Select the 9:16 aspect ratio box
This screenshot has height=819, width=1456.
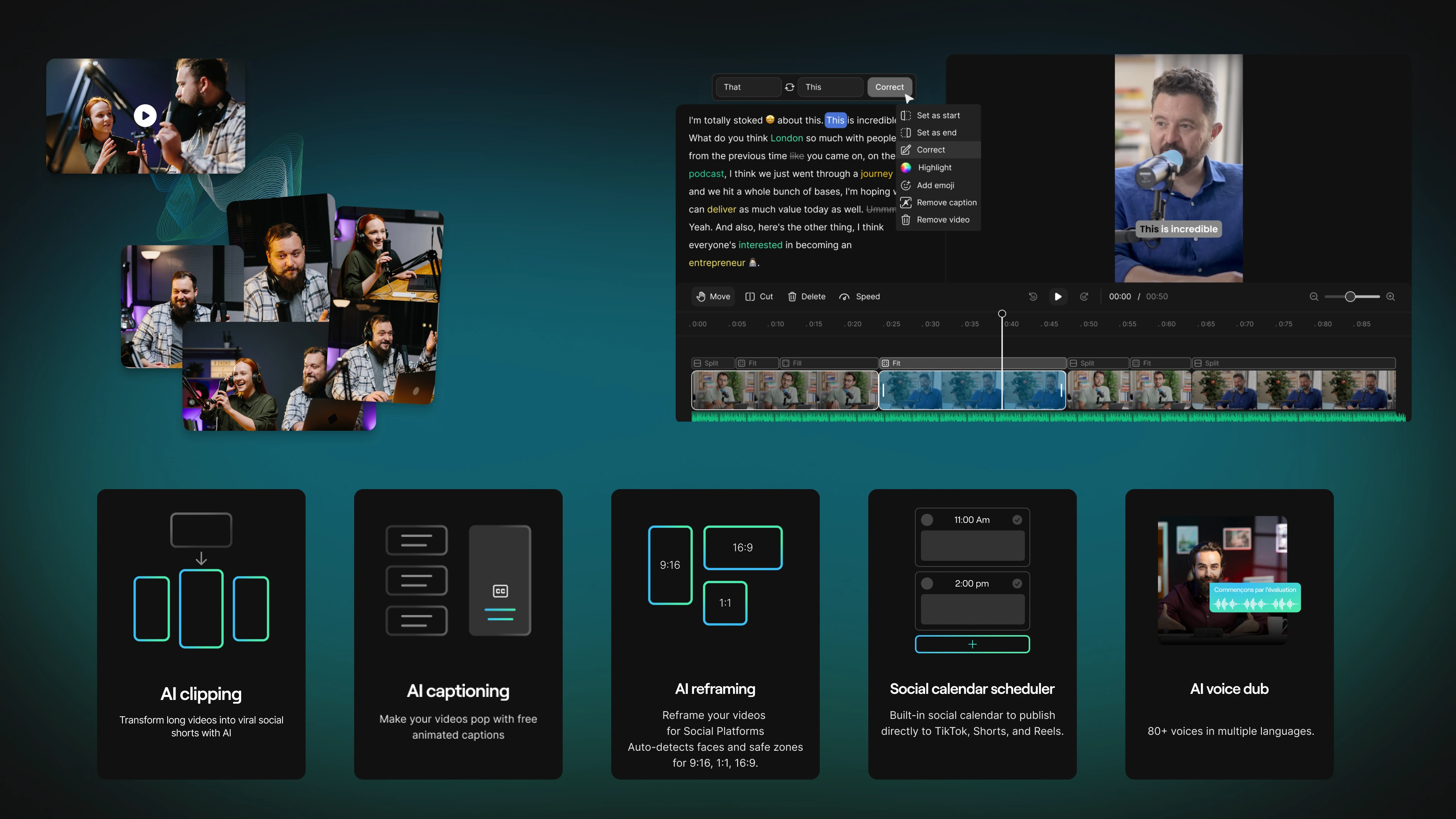coord(670,565)
